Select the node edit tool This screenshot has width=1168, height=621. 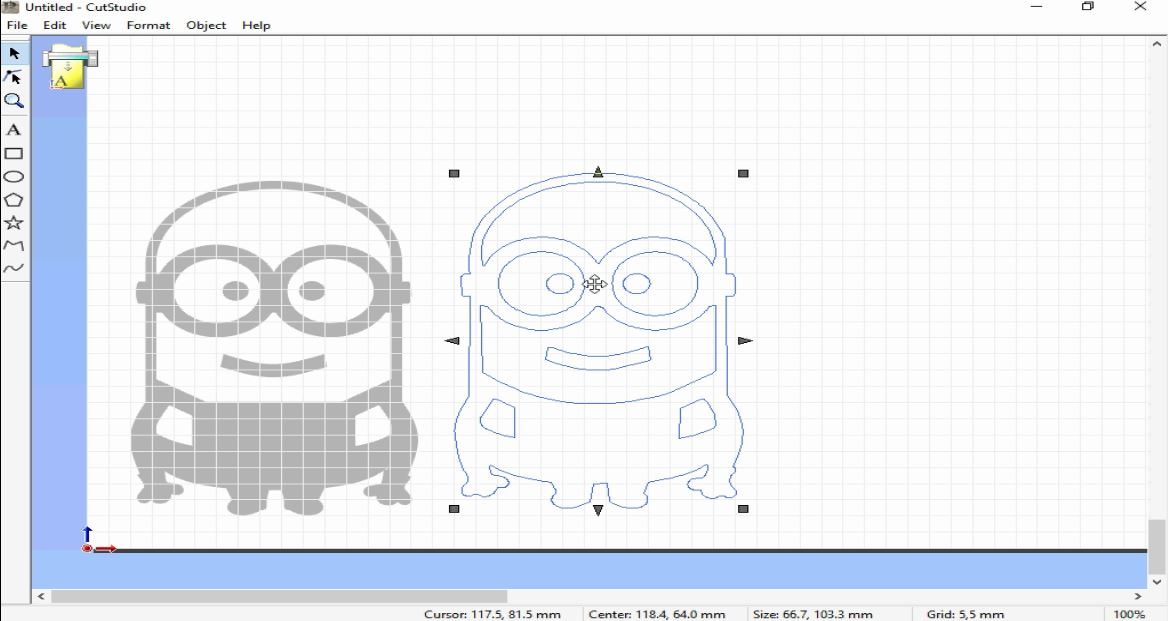[x=13, y=77]
